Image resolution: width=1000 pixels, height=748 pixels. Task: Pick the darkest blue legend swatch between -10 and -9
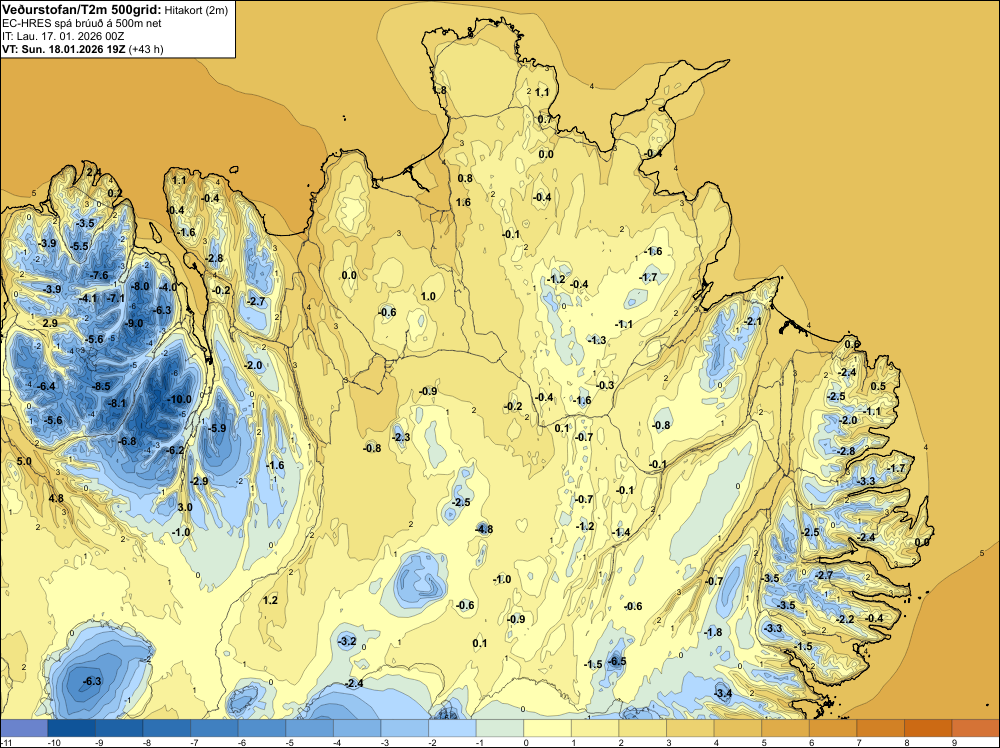click(71, 728)
